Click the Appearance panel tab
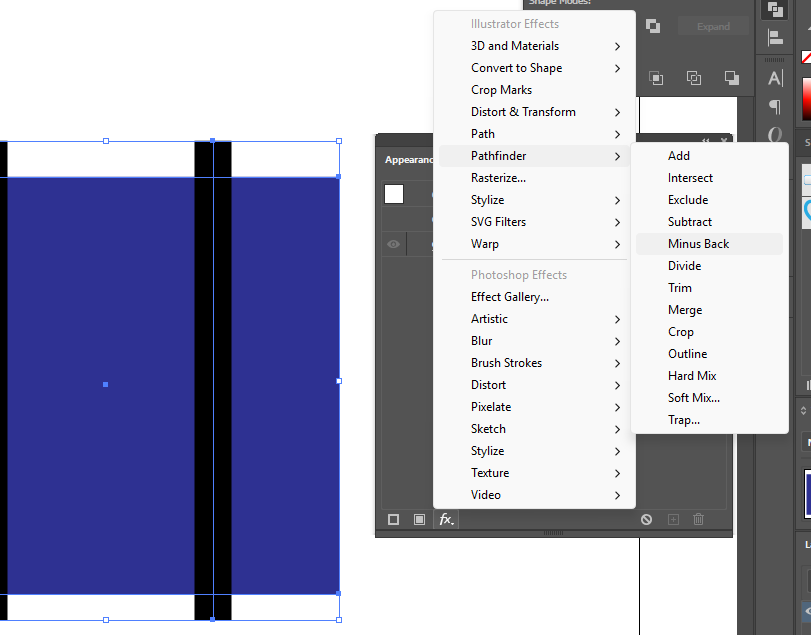This screenshot has height=635, width=811. coord(409,160)
